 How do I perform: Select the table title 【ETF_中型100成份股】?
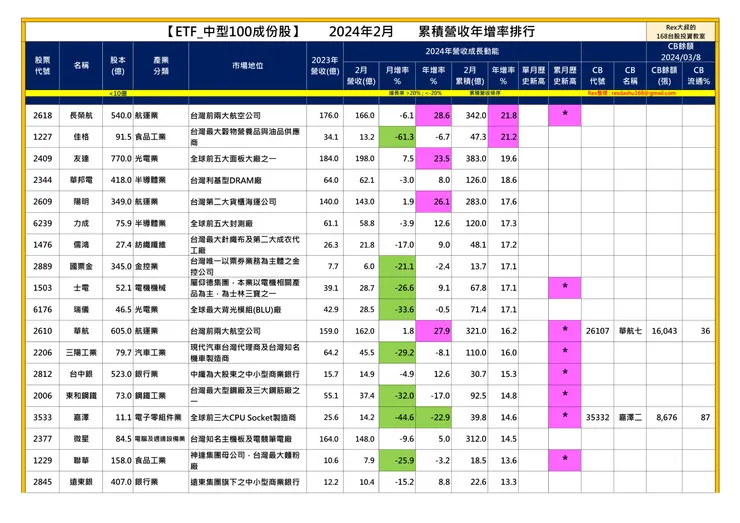233,32
